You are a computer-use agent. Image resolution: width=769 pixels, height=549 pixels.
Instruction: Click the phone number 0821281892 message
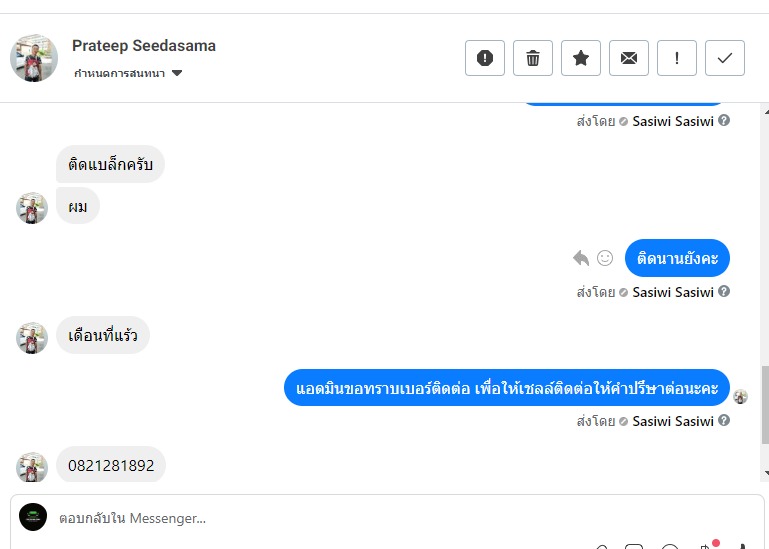[111, 465]
